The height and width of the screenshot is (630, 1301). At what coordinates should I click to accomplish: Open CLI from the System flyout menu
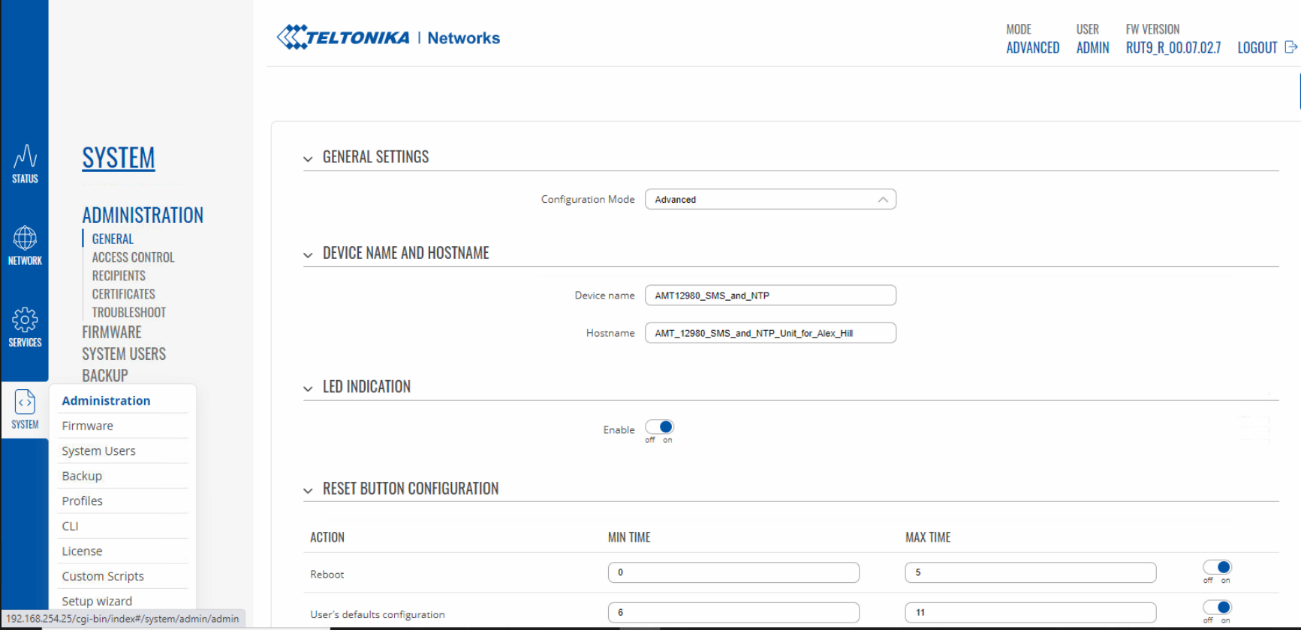coord(70,526)
